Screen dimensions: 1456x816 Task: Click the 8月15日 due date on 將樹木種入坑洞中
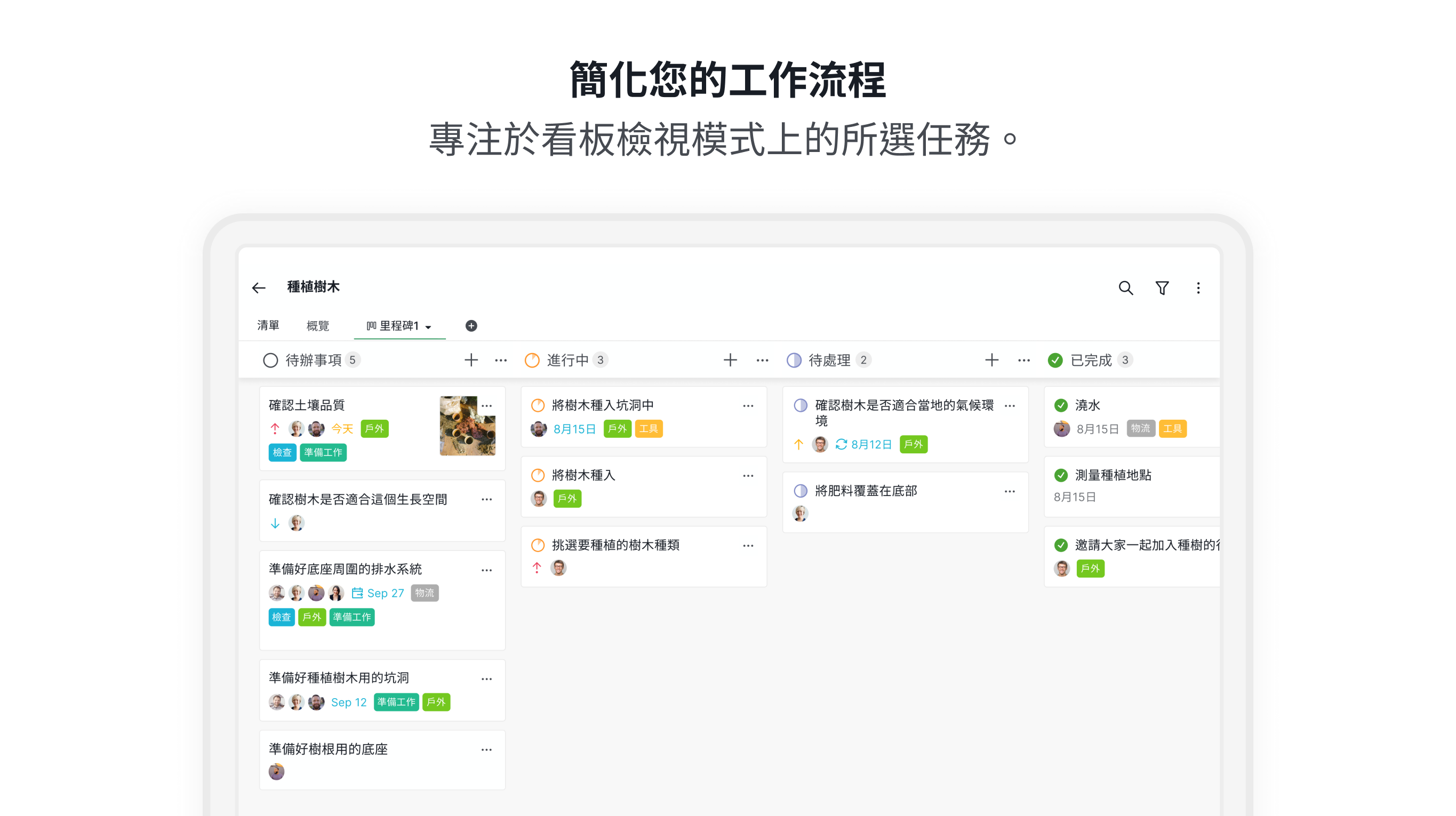tap(574, 429)
